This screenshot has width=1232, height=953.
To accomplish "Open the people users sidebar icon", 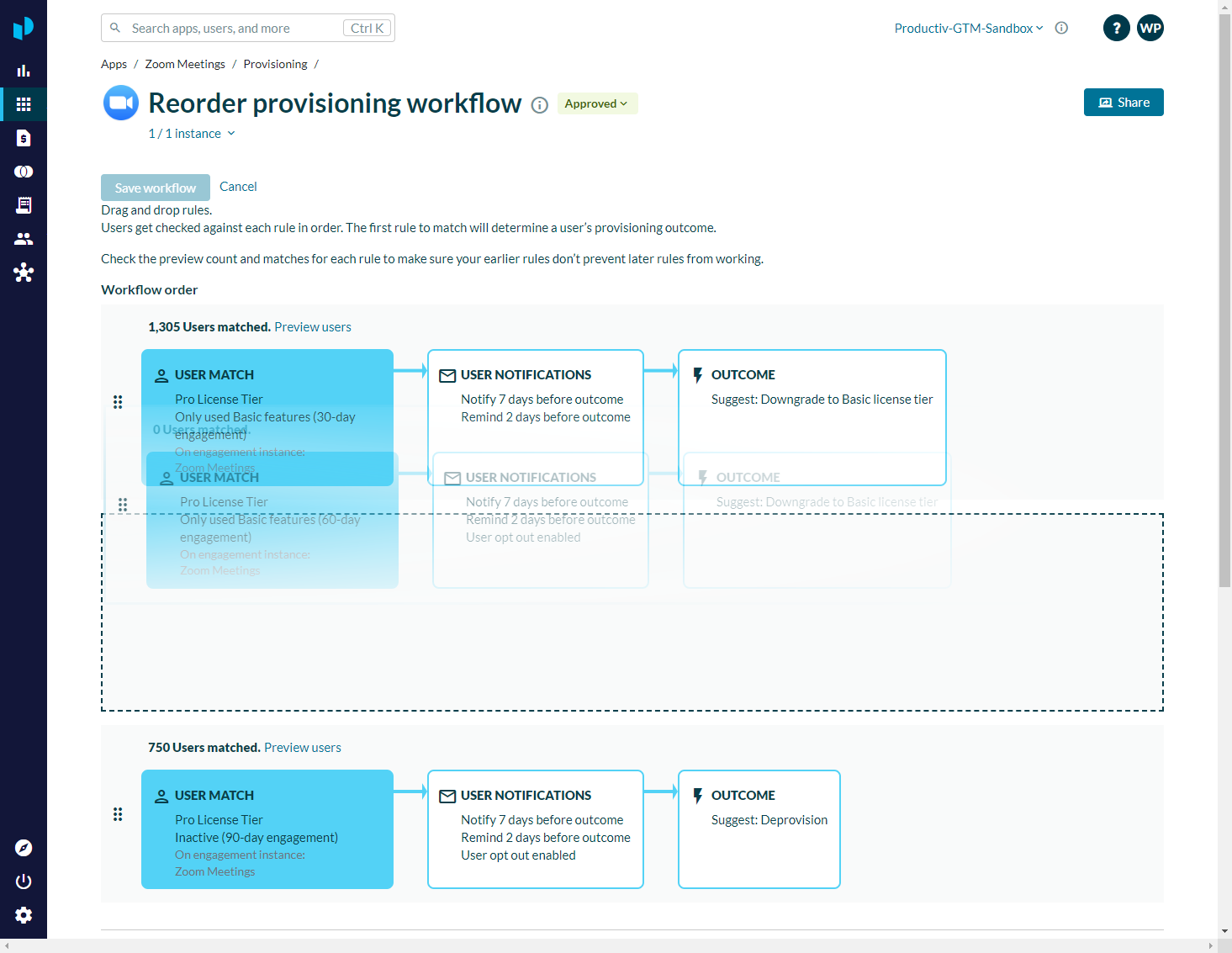I will pos(24,239).
